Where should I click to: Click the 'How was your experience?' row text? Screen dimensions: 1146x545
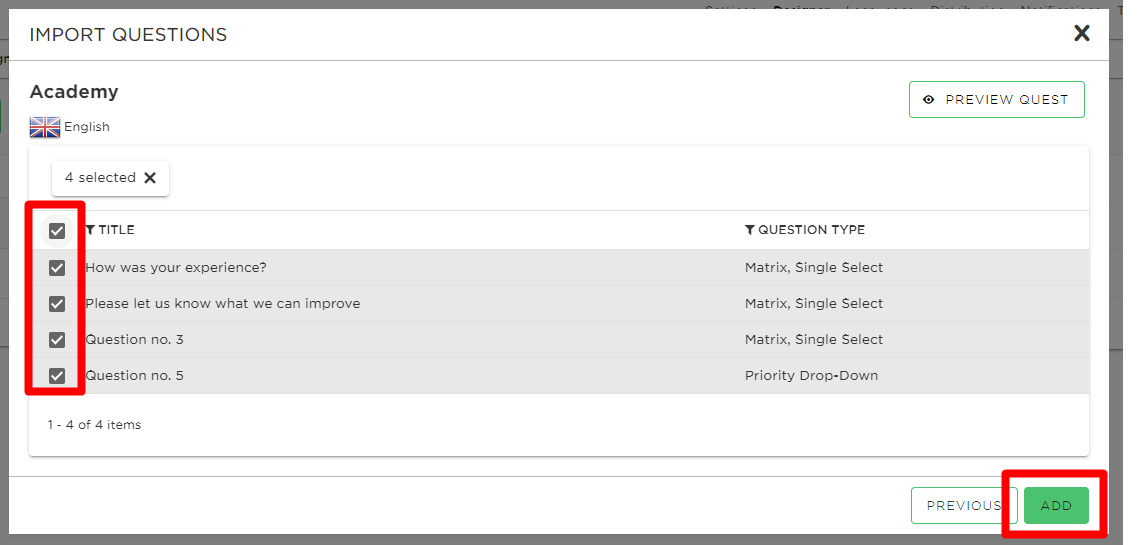[176, 267]
